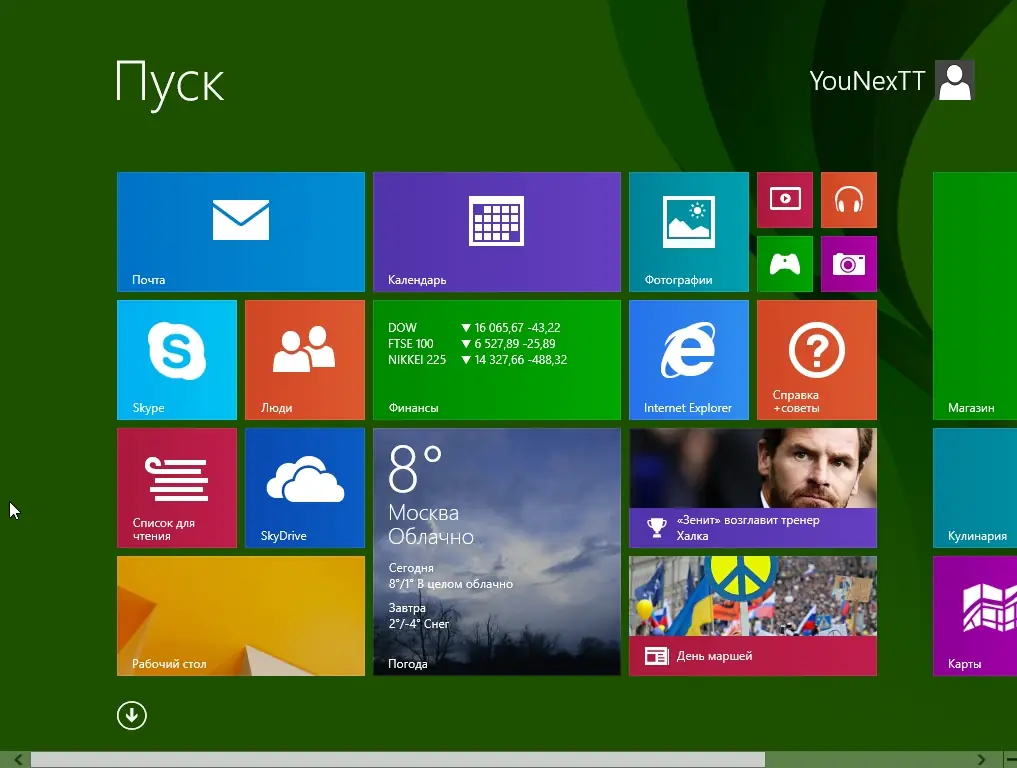Open the Зенит sports news tile
Viewport: 1017px width, 768px height.
[x=753, y=488]
